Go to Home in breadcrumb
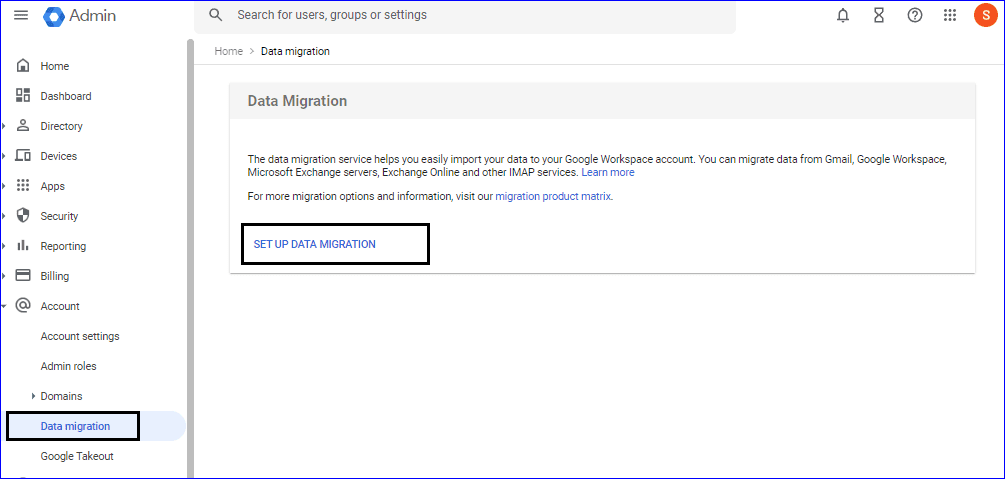Image resolution: width=1005 pixels, height=479 pixels. pyautogui.click(x=229, y=51)
